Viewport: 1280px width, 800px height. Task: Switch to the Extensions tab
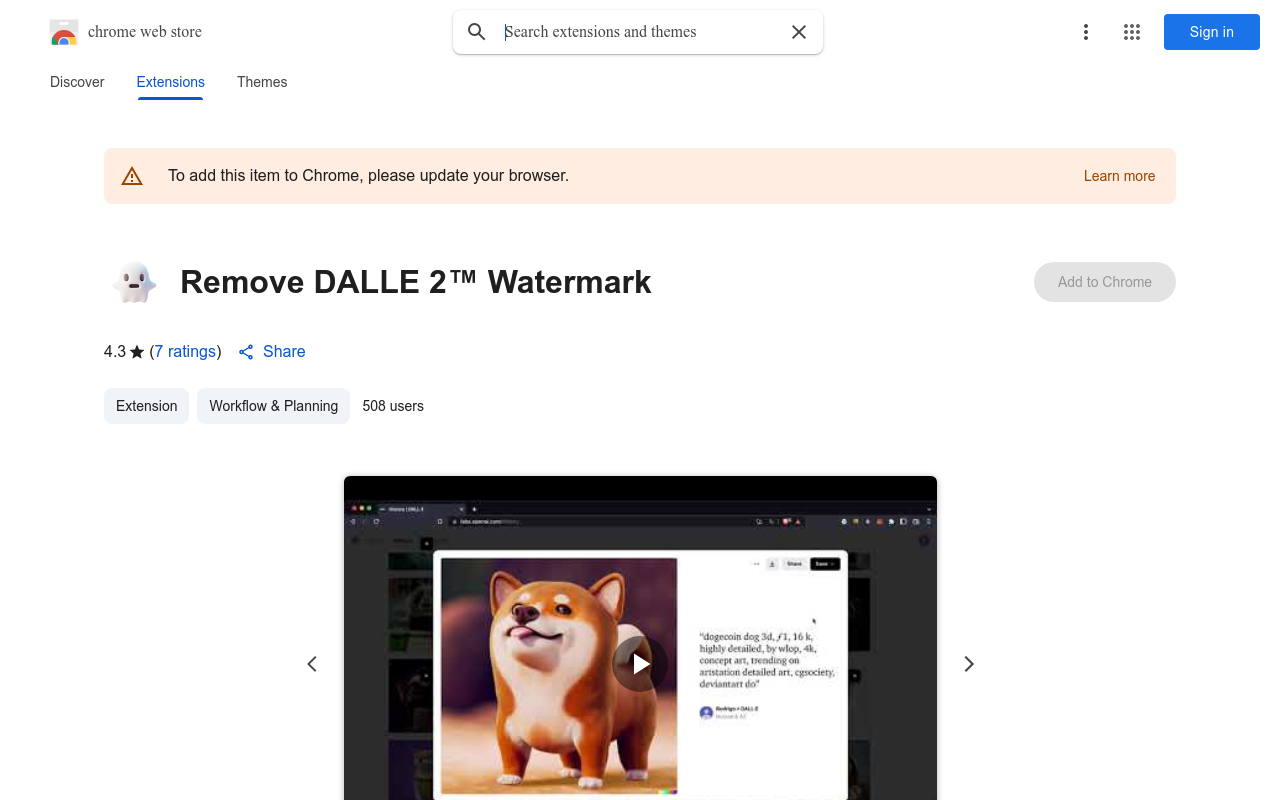(x=171, y=82)
